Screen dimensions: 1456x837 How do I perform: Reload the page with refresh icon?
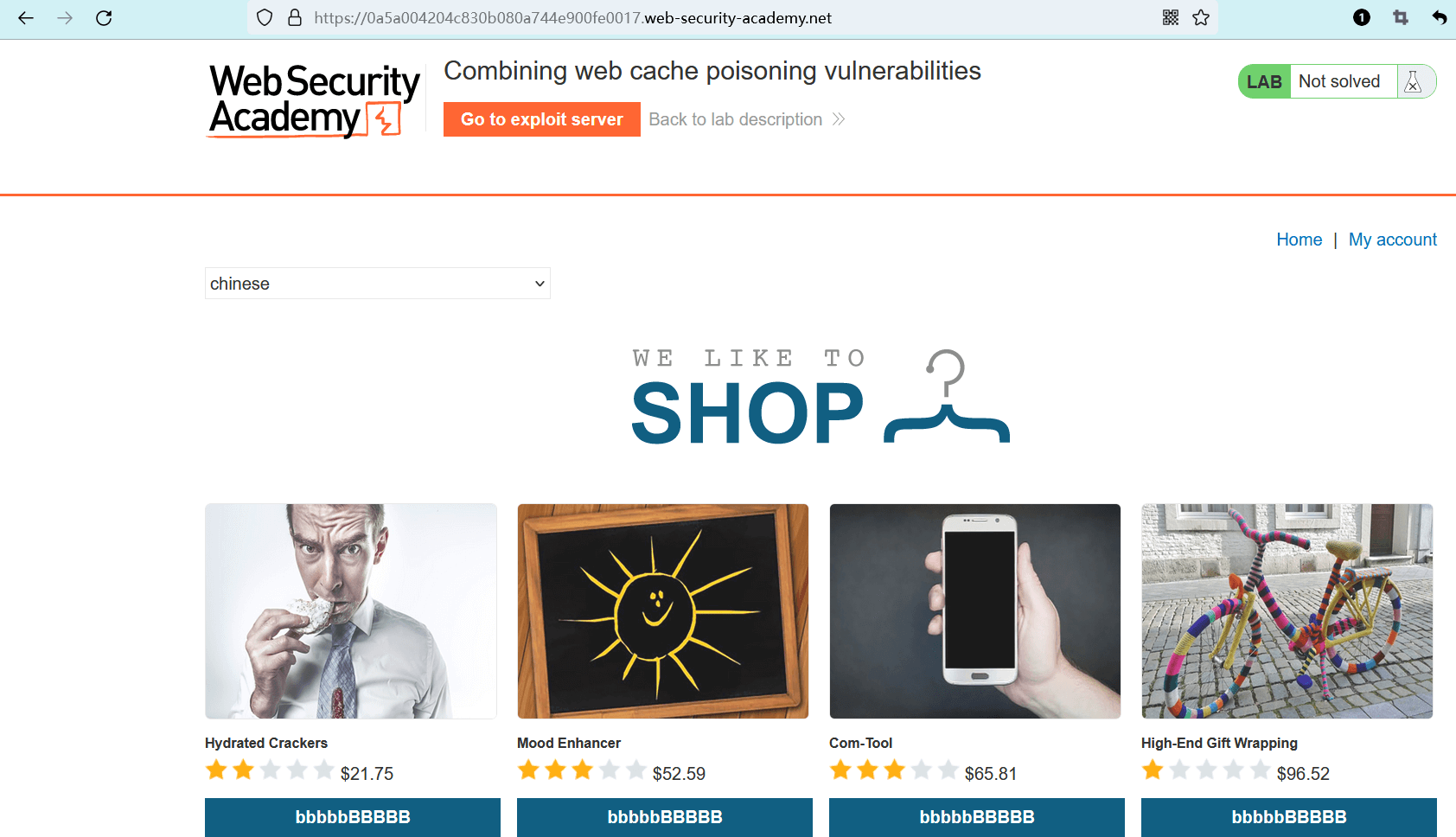click(104, 18)
